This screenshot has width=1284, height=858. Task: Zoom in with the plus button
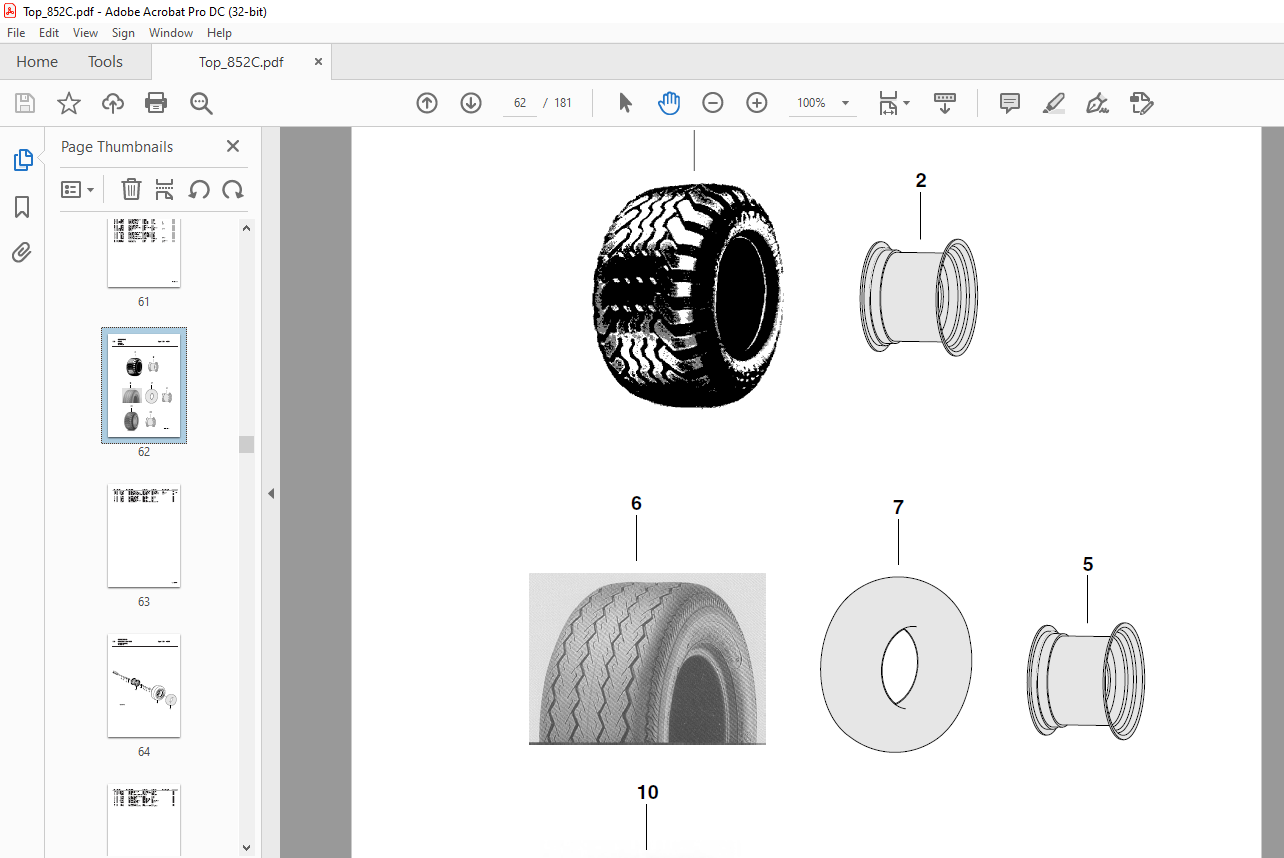(x=757, y=103)
